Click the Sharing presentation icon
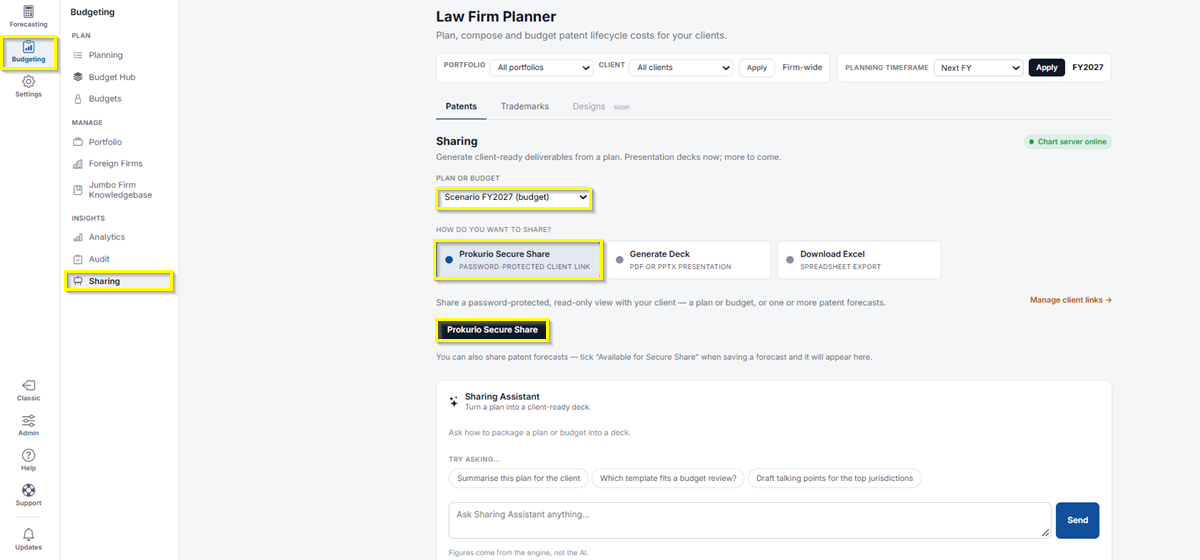1200x560 pixels. [x=79, y=281]
